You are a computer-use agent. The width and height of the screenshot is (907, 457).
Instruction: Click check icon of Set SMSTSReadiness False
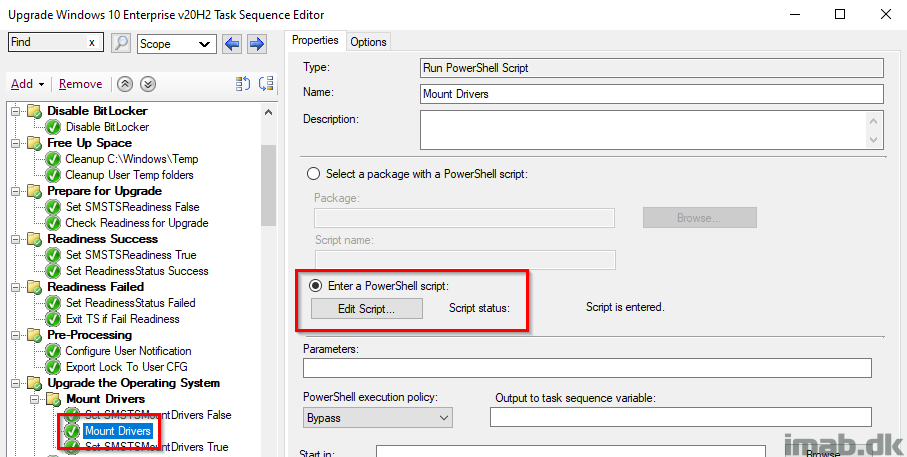point(53,207)
